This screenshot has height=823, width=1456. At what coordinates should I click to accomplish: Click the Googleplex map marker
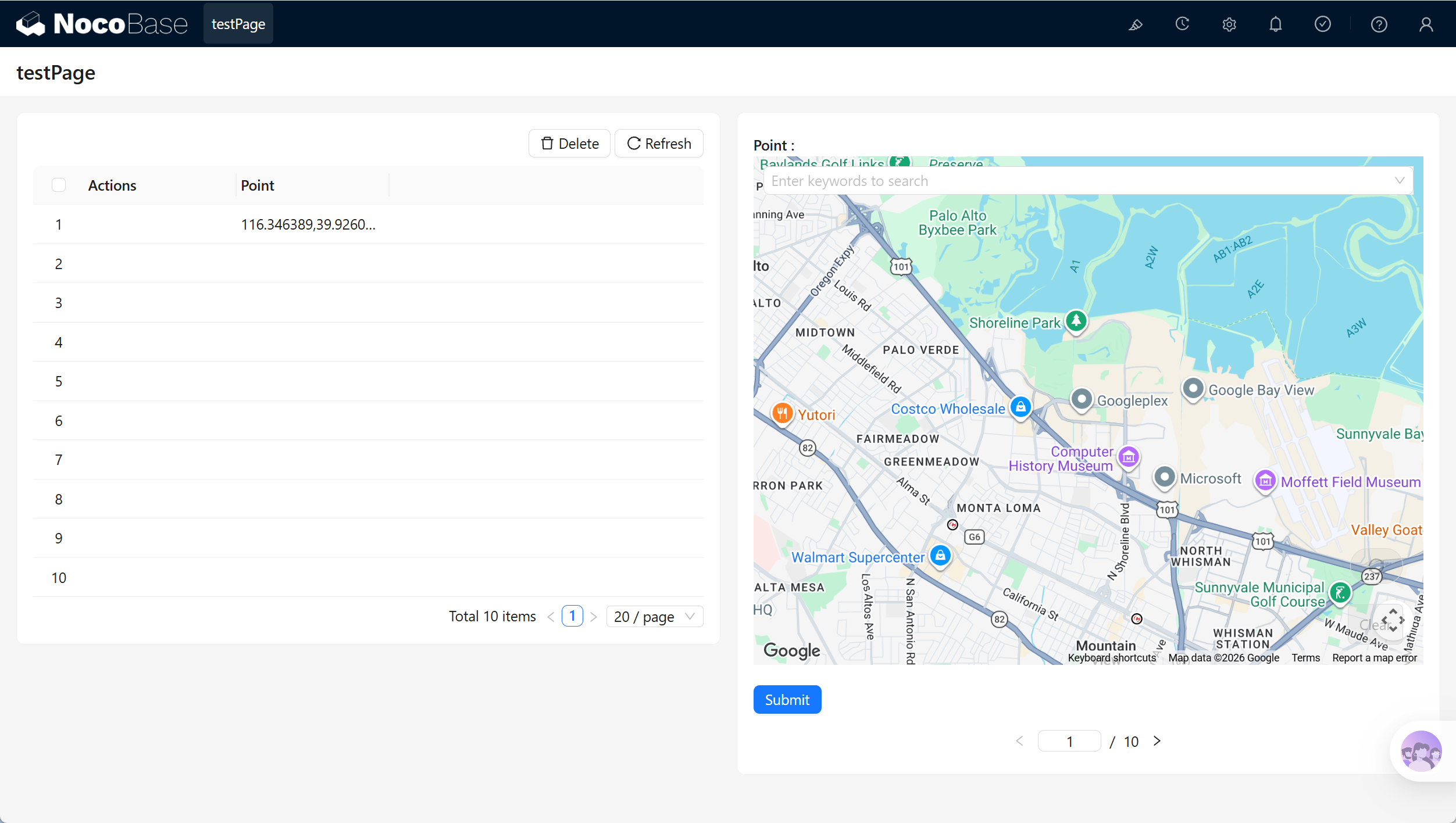(x=1082, y=400)
